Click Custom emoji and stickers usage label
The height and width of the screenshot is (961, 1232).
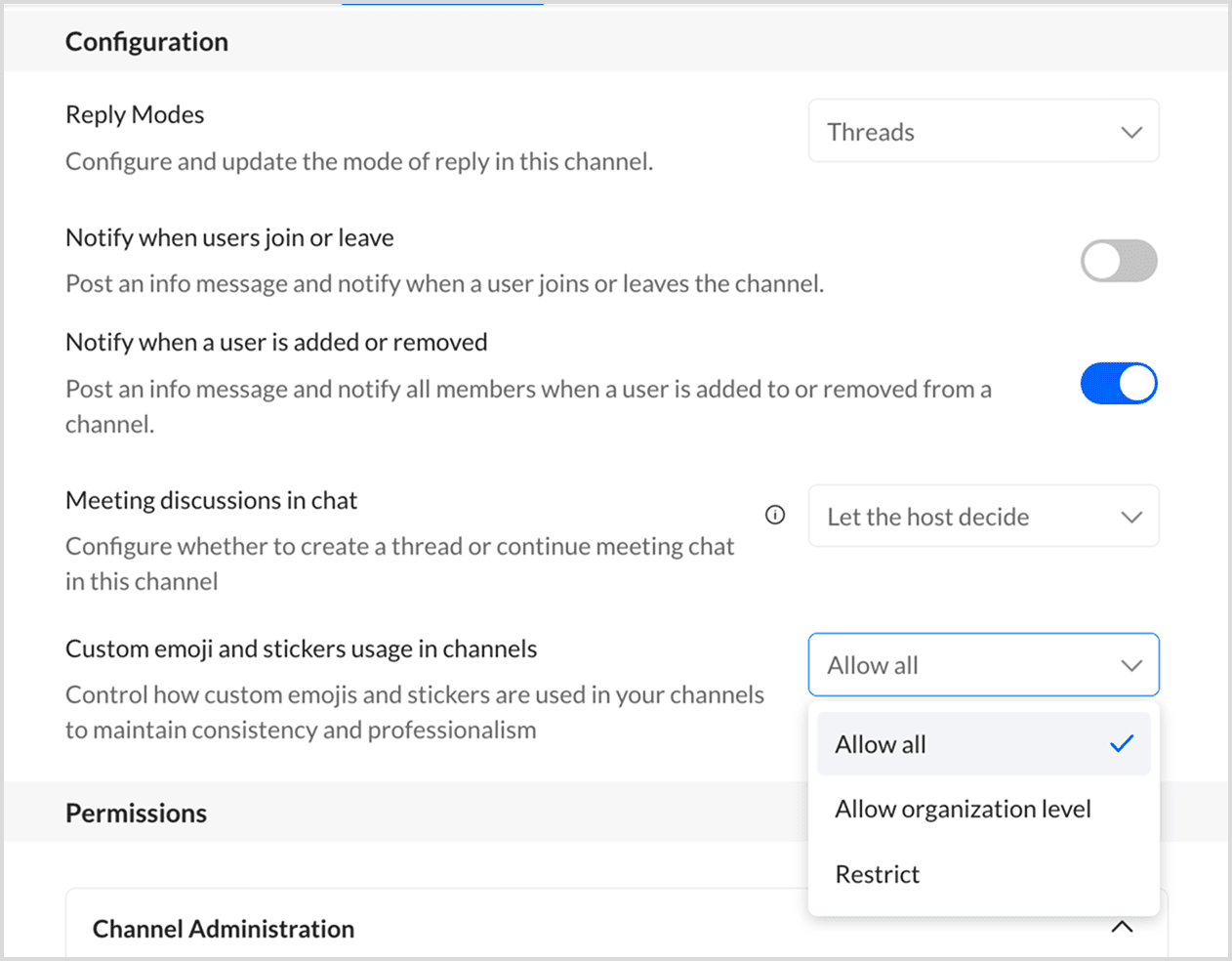pos(301,649)
